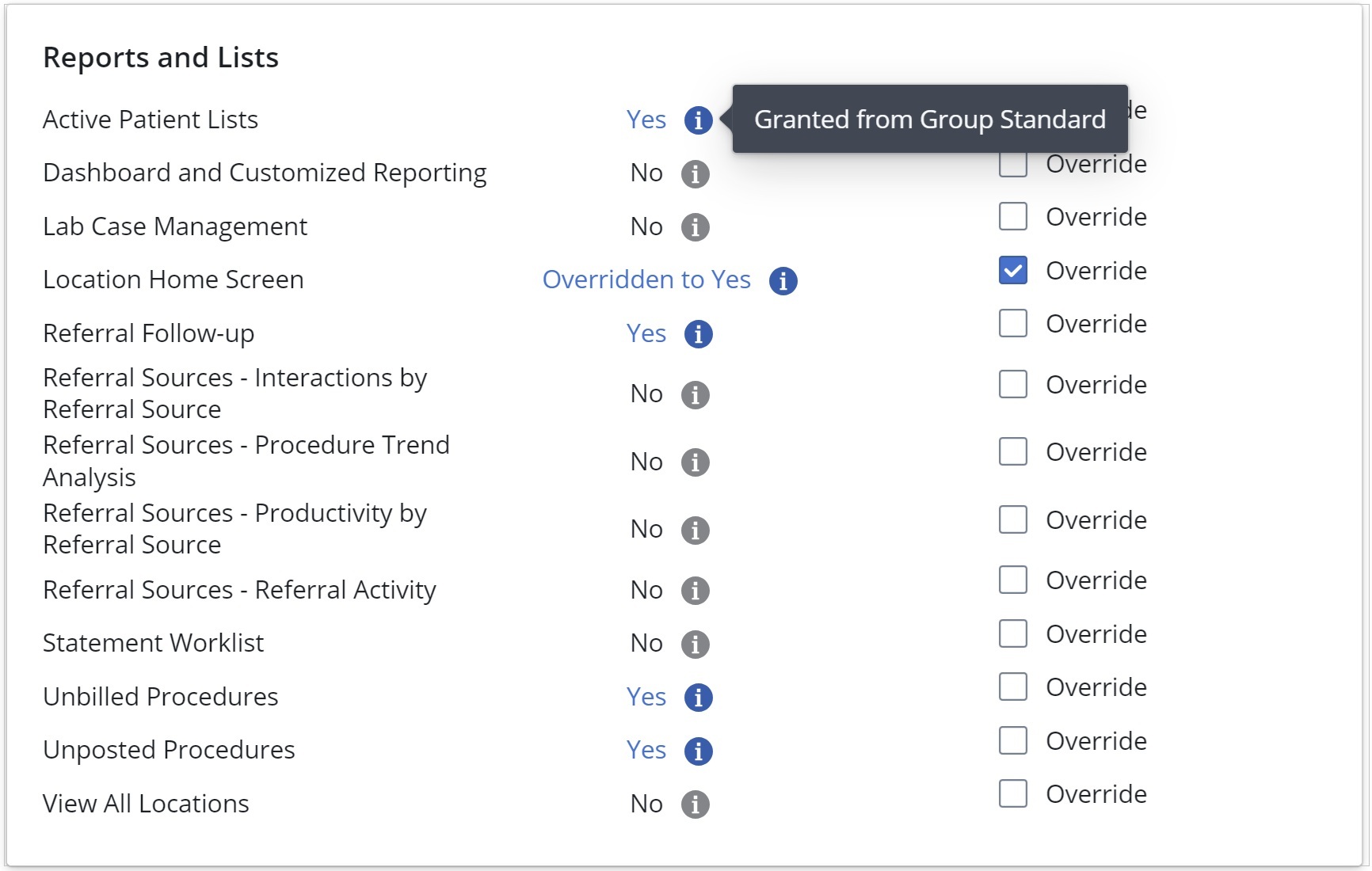Open info icon for Lab Case Management
Screen dimensions: 1372x871
pos(696,227)
